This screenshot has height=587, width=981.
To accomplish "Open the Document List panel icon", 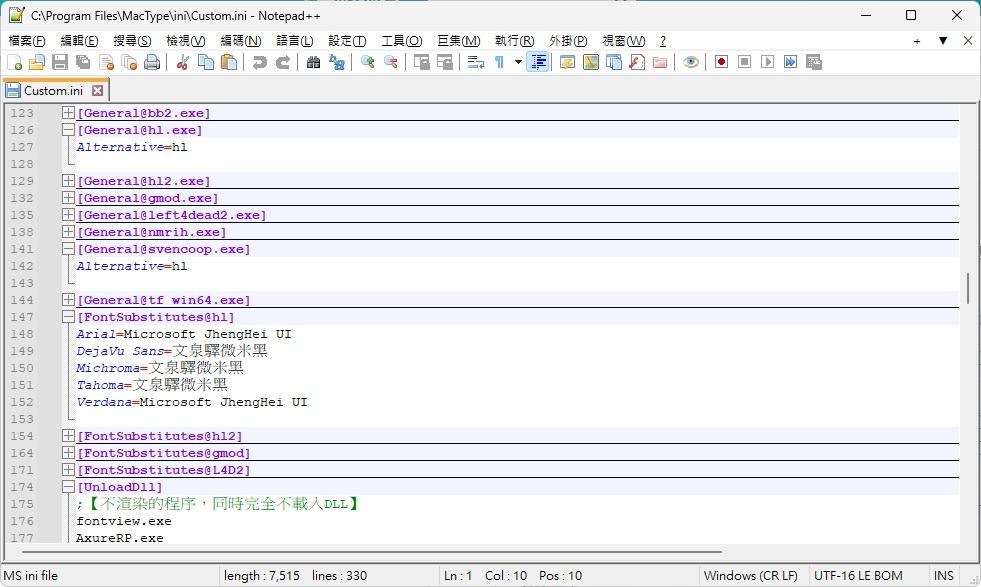I will pos(614,62).
